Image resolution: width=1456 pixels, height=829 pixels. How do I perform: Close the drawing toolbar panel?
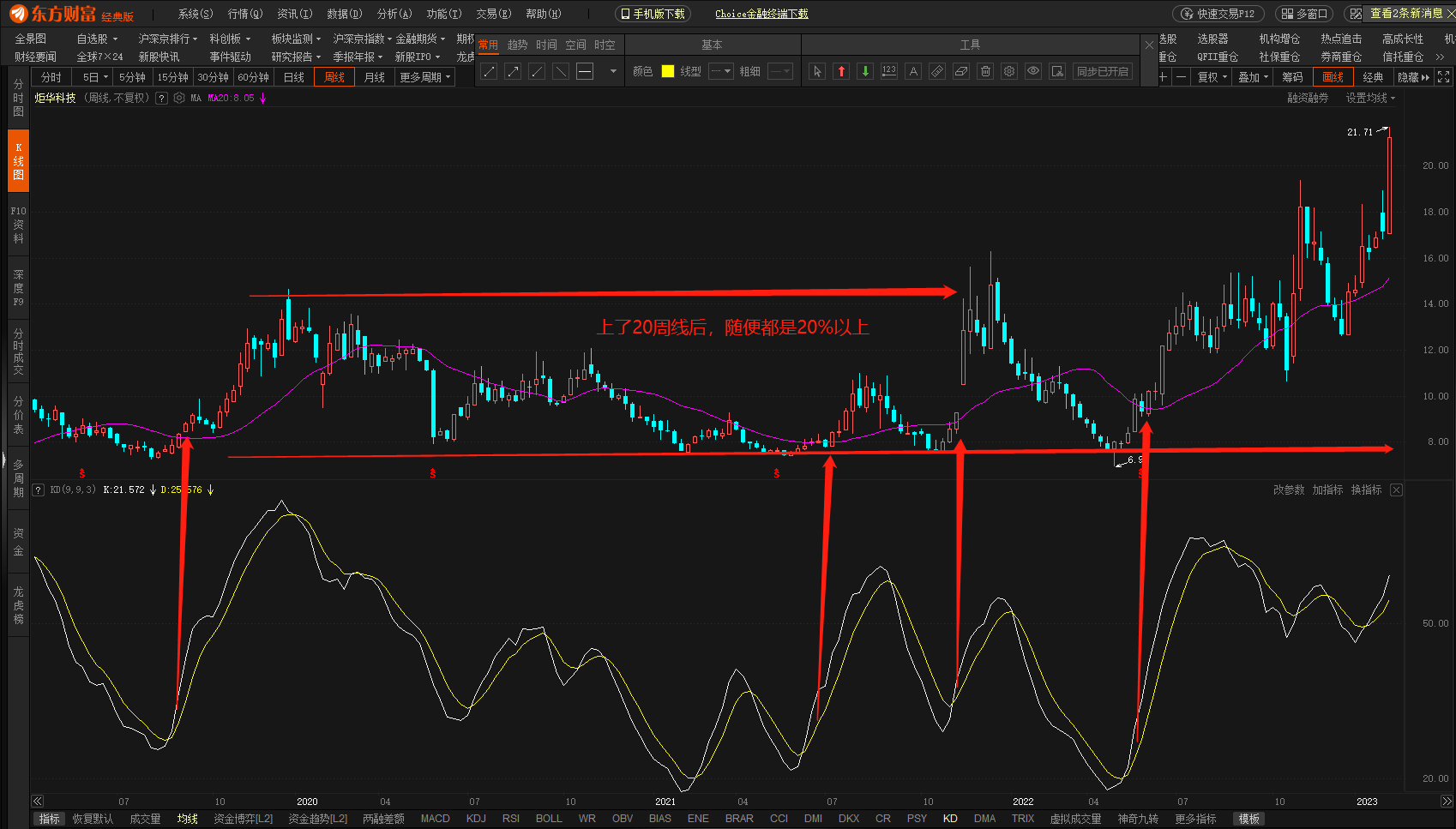[1149, 45]
